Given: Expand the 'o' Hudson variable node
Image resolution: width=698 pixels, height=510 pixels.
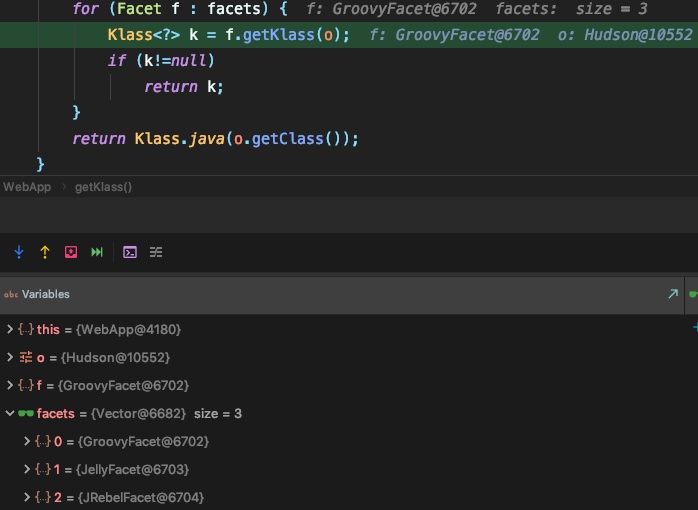Looking at the screenshot, I should 10,357.
